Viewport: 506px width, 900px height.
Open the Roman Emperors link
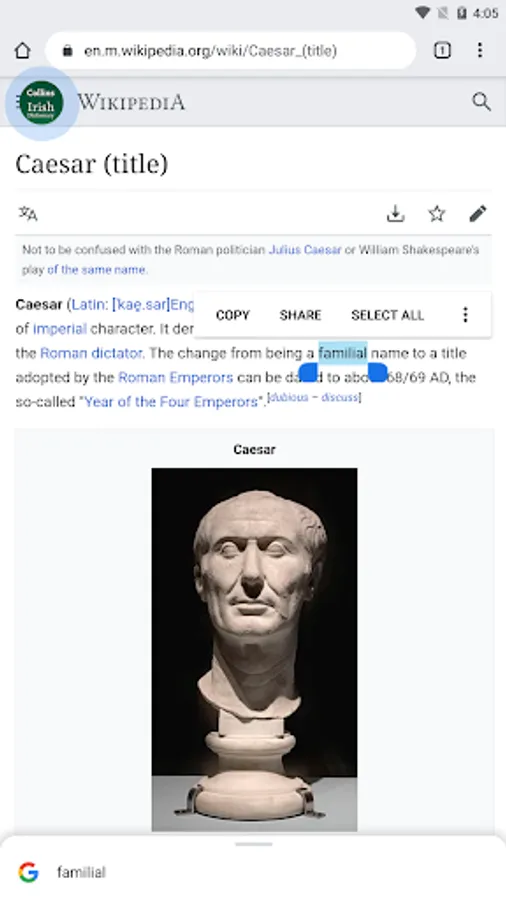176,378
